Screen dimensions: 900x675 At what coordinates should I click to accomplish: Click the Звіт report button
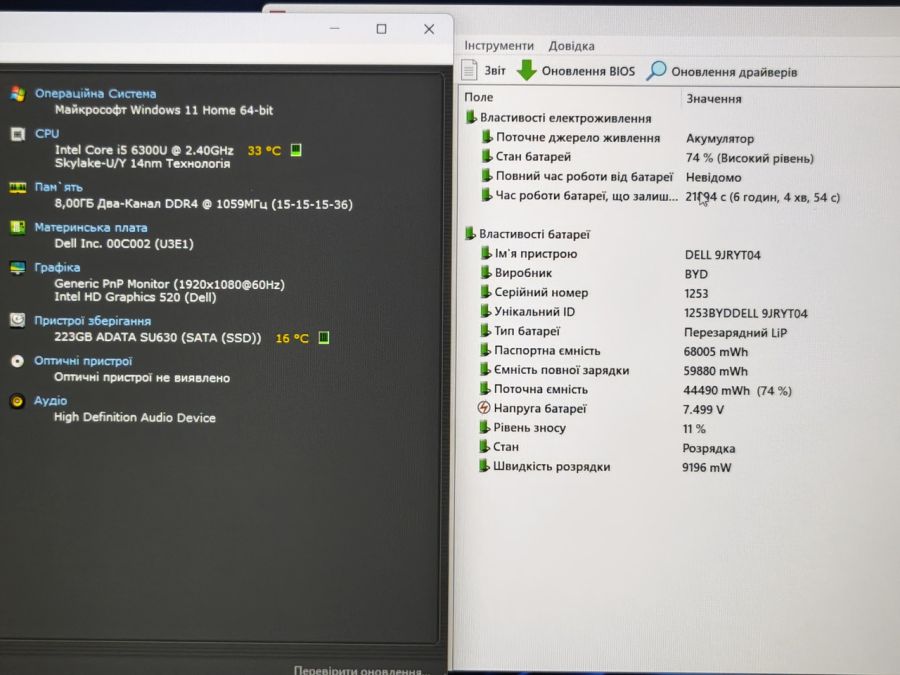tap(484, 71)
